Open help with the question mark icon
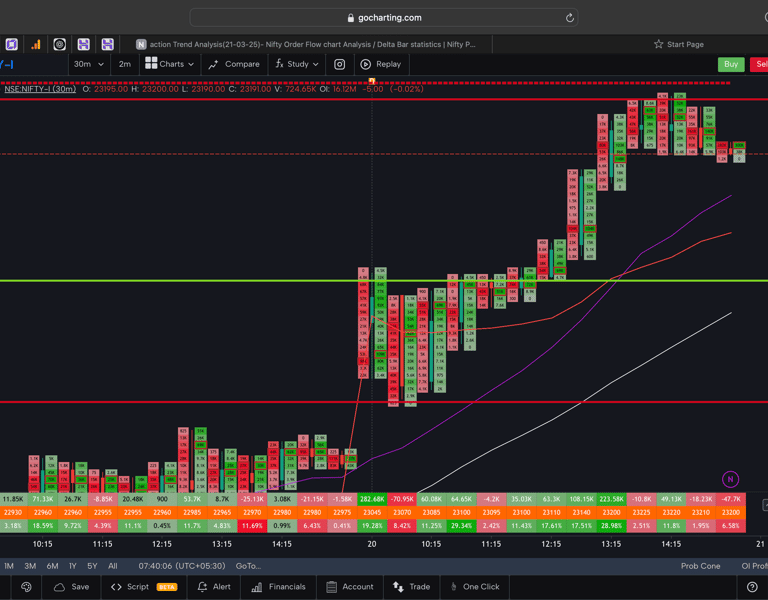 point(752,587)
